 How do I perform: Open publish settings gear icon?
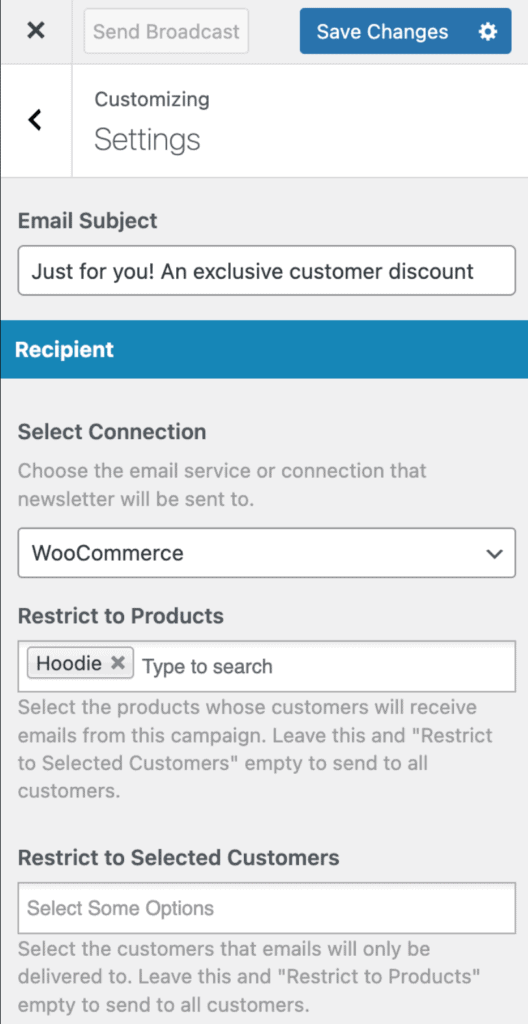(488, 31)
